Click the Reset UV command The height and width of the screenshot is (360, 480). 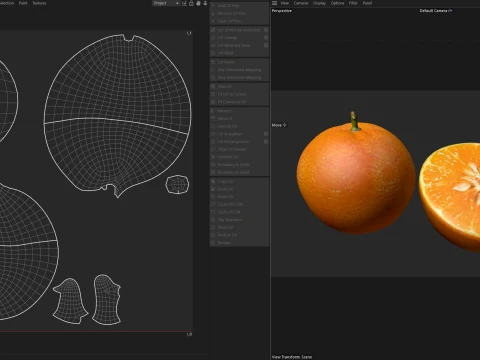click(239, 197)
